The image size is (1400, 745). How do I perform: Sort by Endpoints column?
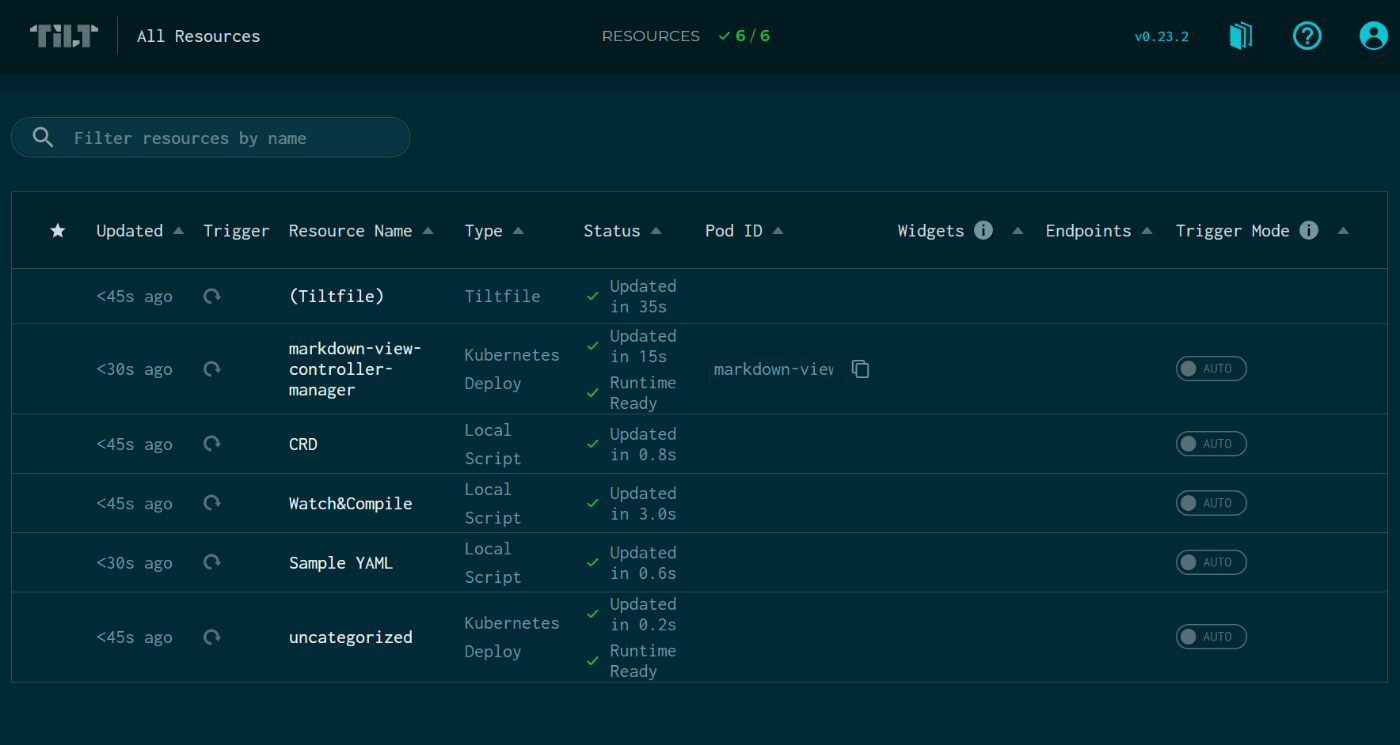coord(1099,231)
